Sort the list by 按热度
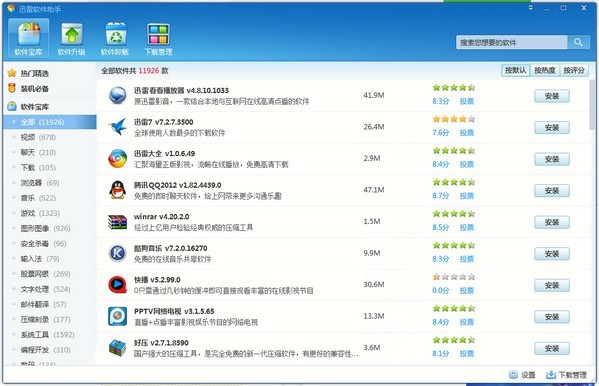Image resolution: width=599 pixels, height=386 pixels. click(545, 70)
